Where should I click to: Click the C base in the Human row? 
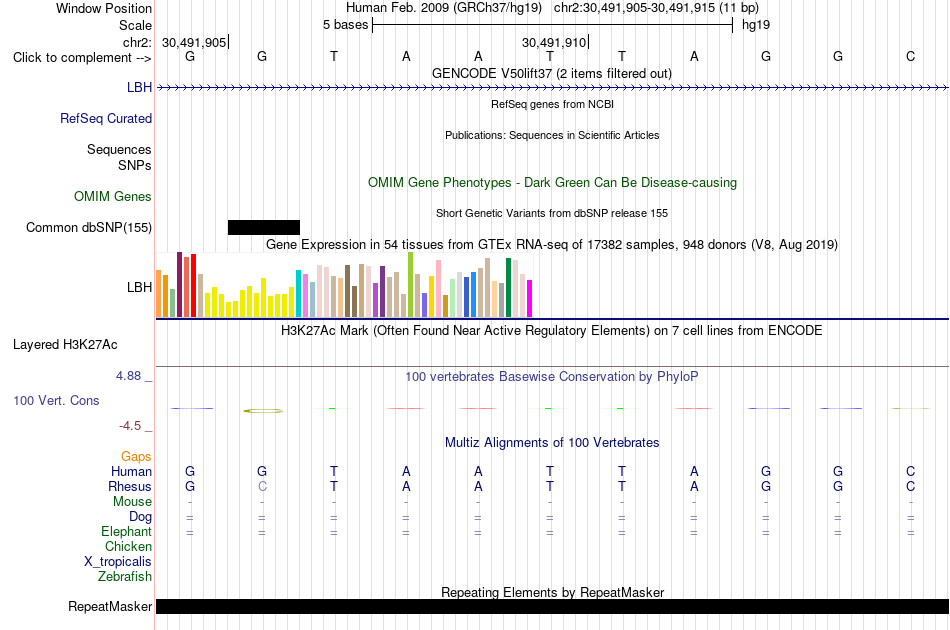pos(910,471)
